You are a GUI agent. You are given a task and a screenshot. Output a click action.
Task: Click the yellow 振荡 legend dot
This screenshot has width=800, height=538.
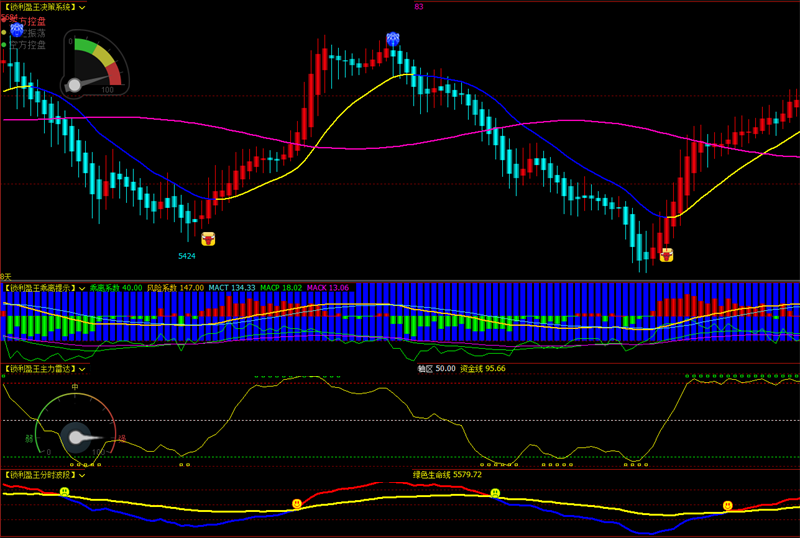(x=4, y=32)
